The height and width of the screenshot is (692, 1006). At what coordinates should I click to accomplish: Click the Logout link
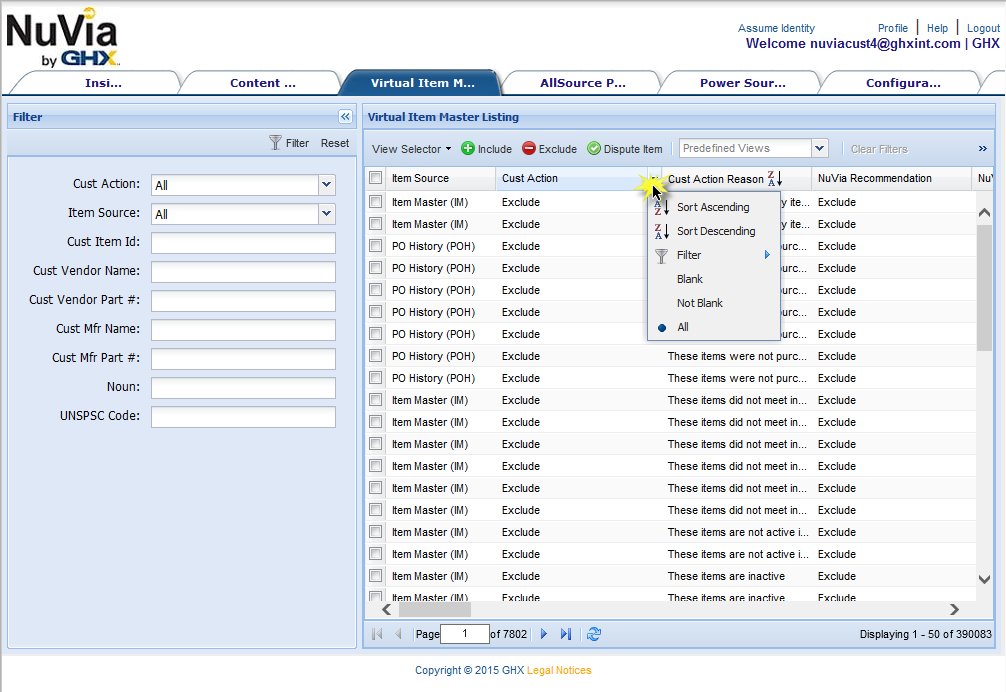[x=983, y=28]
